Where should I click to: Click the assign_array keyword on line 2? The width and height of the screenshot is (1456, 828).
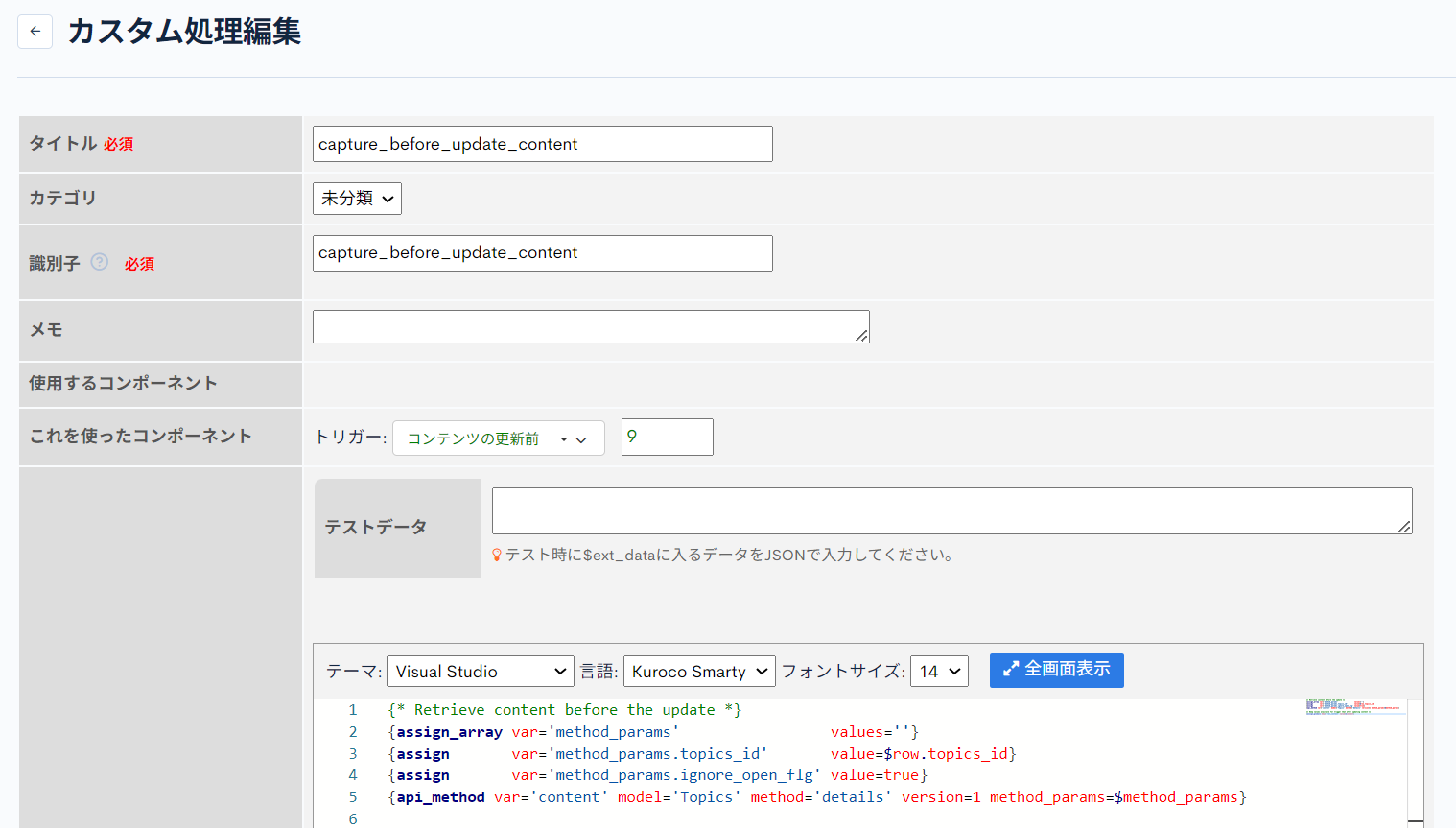tap(449, 732)
